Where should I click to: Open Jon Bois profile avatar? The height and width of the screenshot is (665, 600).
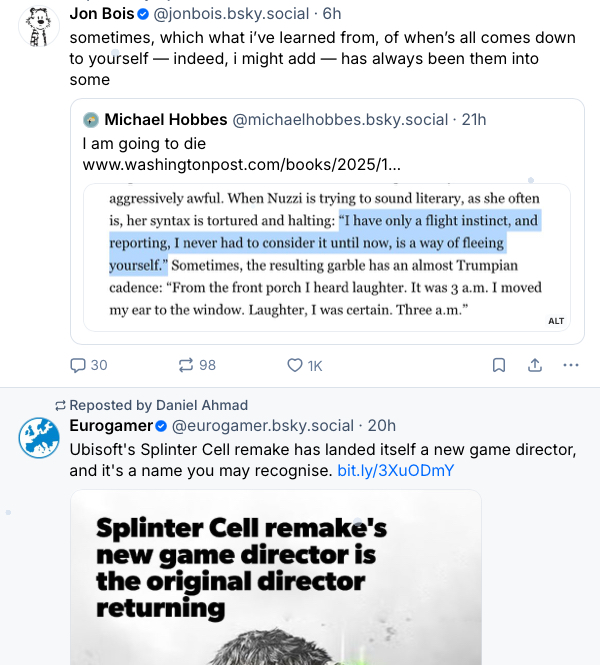38,26
